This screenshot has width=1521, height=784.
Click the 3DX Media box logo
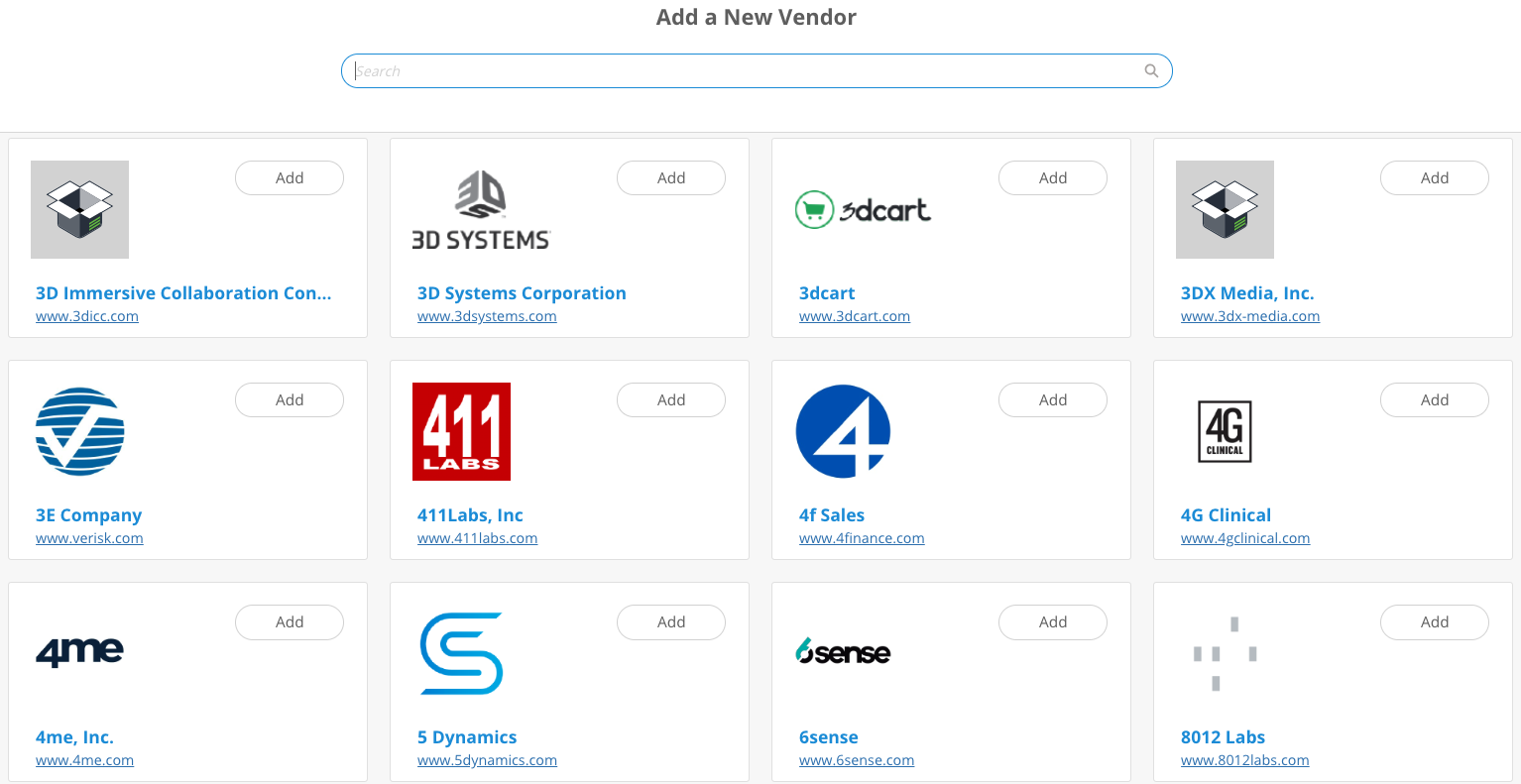click(x=1225, y=209)
